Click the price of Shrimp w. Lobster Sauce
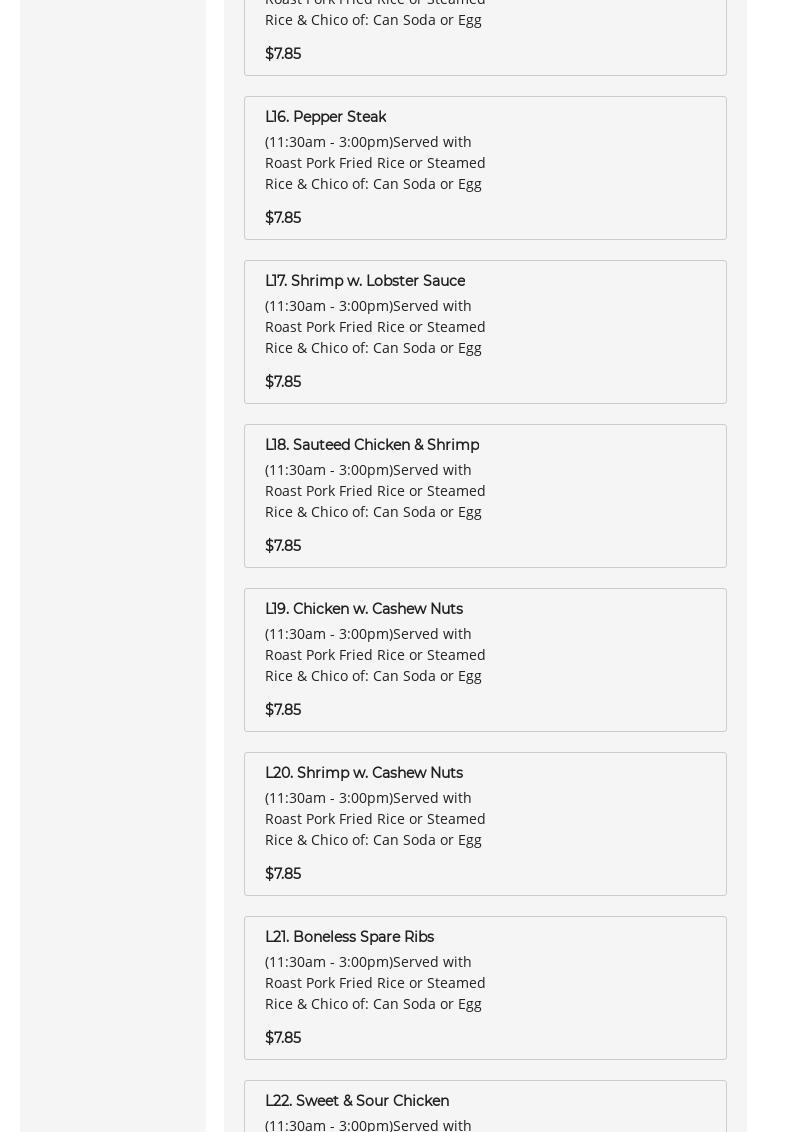The width and height of the screenshot is (785, 1132). click(x=283, y=382)
